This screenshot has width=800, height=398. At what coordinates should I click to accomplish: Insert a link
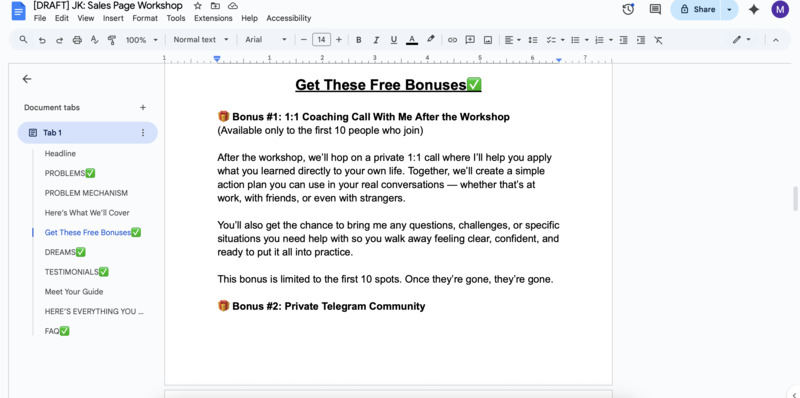pos(452,40)
